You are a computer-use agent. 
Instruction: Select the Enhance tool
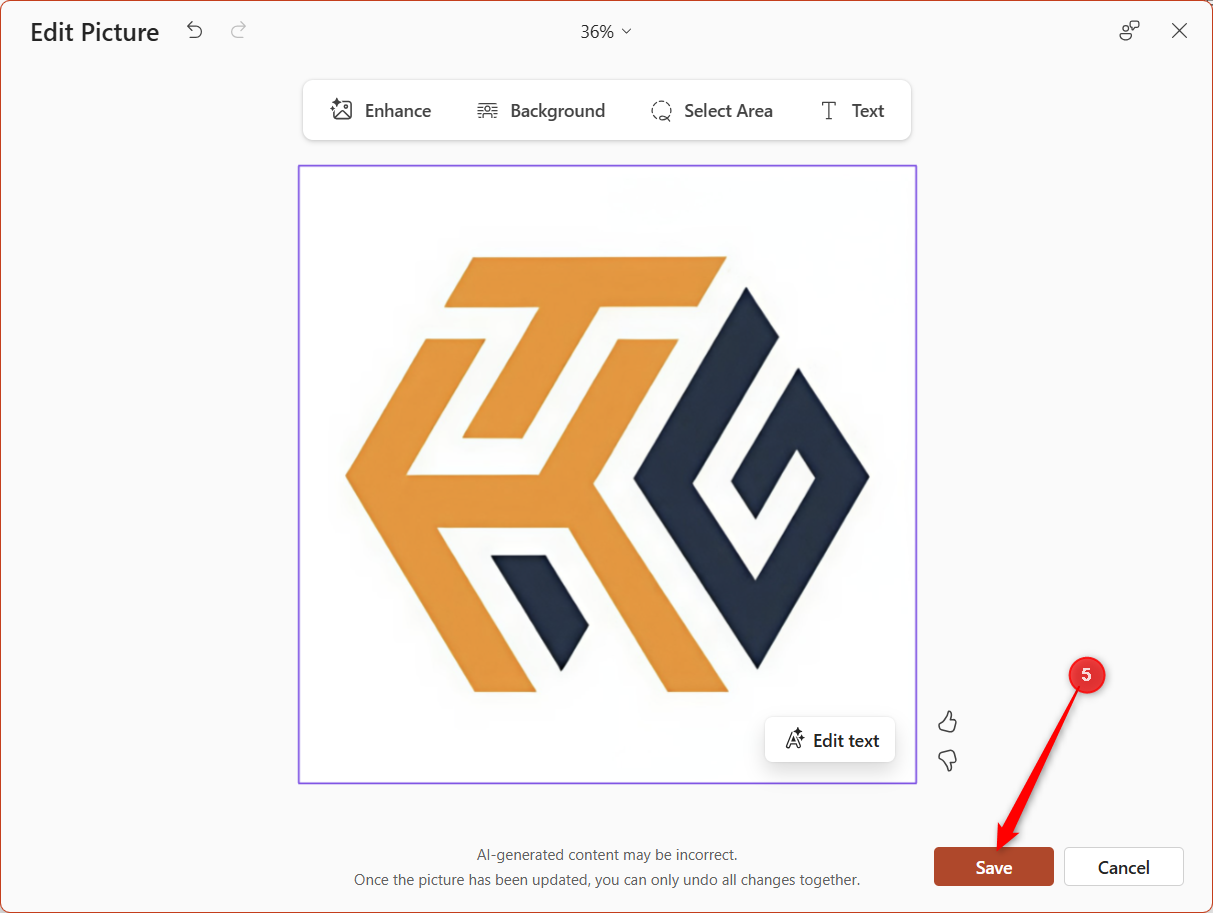pos(381,111)
